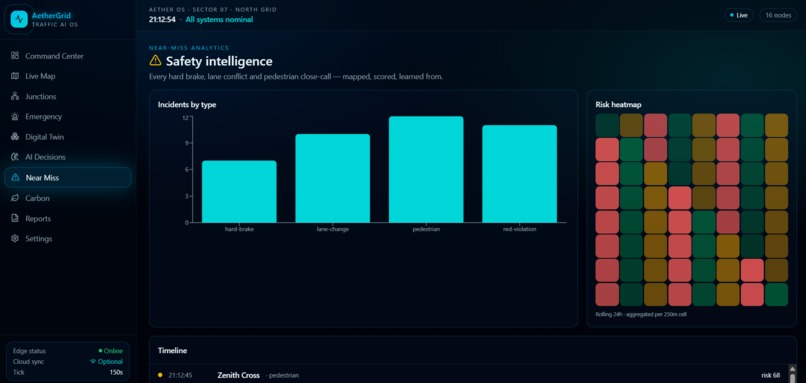Click the Live status pill
Screen dimensions: 806x383
click(739, 15)
